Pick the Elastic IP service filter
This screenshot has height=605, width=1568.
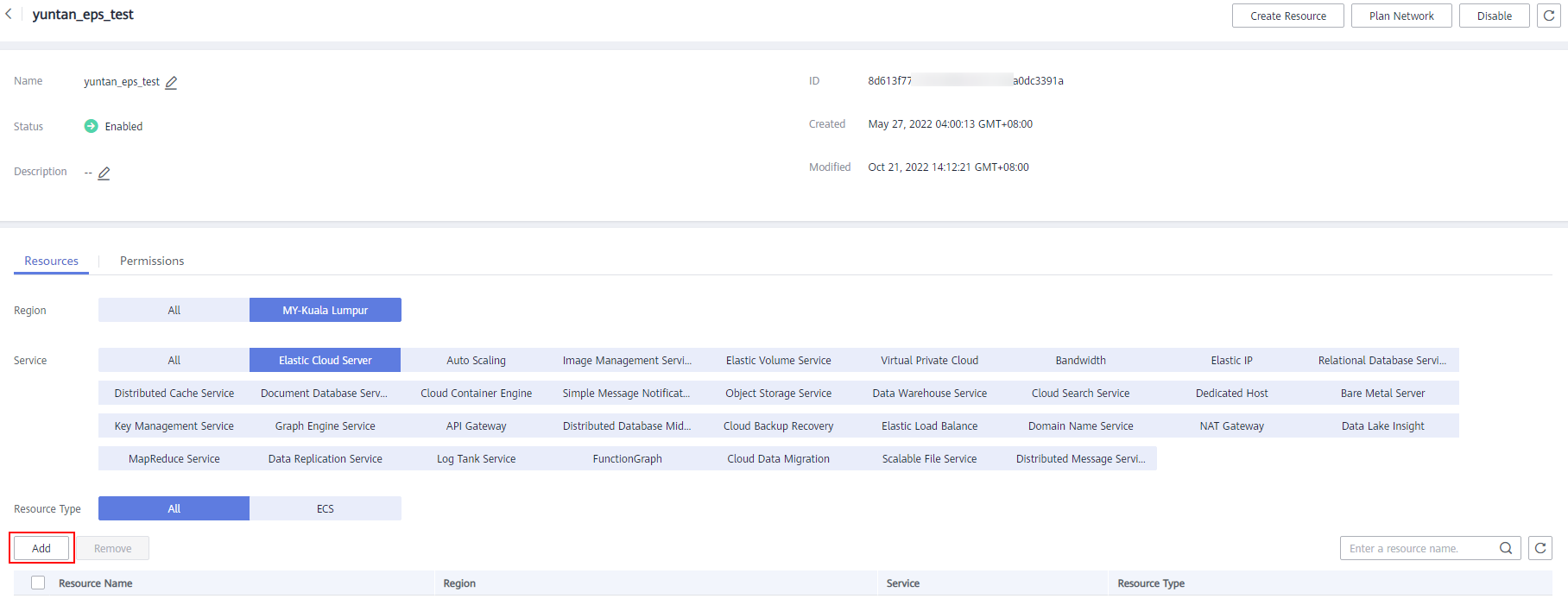pos(1232,360)
